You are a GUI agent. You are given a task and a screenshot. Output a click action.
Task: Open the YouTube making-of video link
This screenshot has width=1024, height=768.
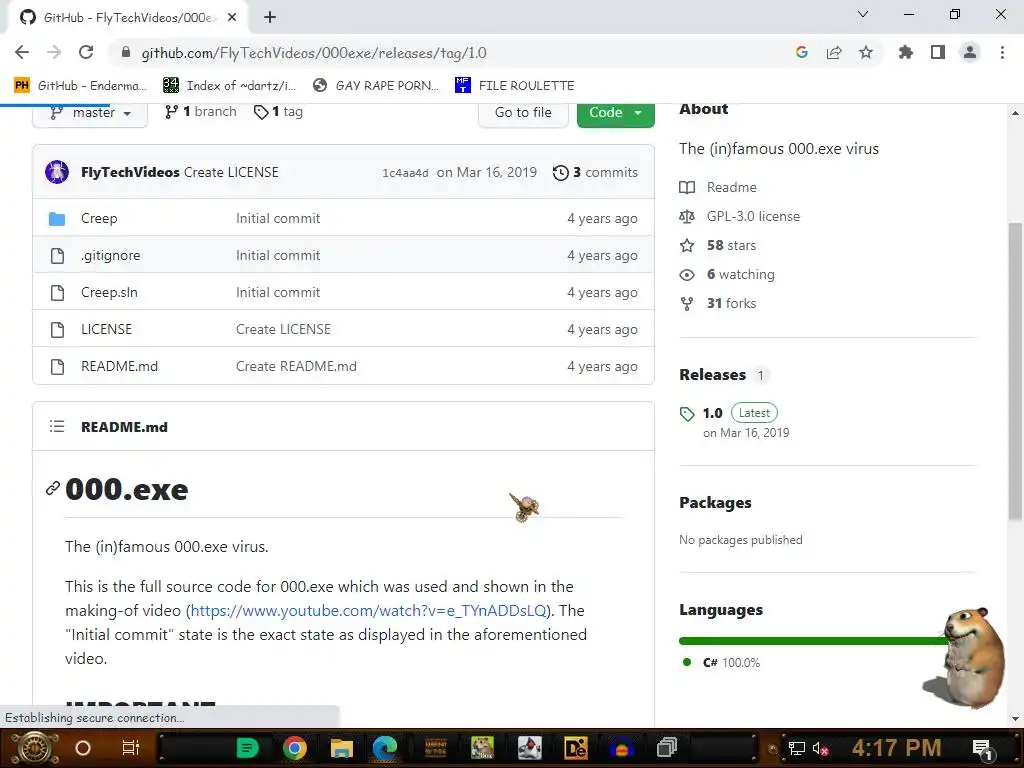(x=368, y=611)
